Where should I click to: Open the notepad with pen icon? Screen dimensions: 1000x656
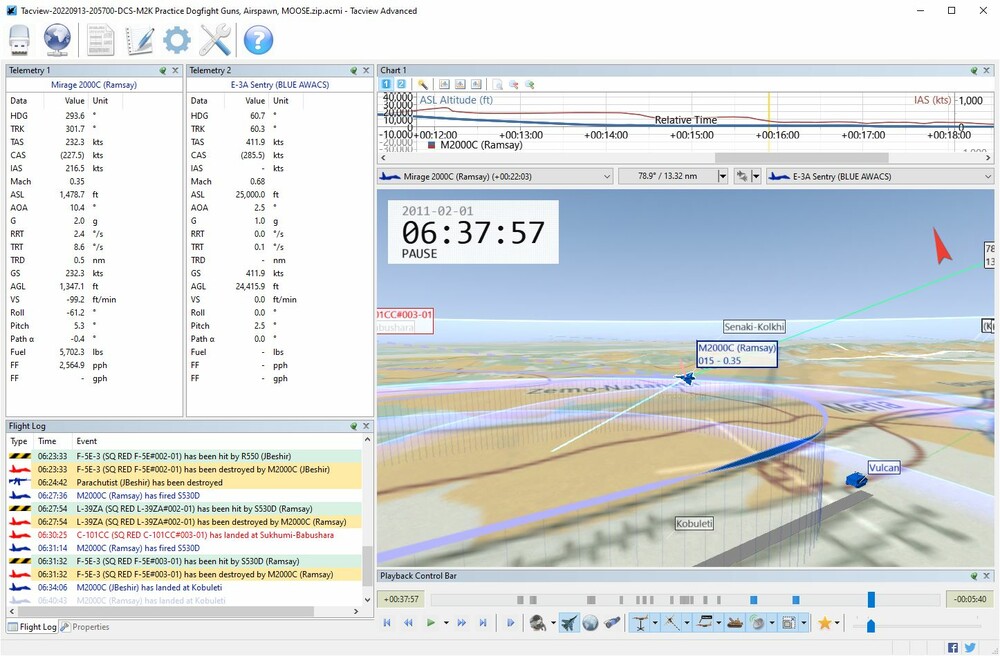pos(139,40)
